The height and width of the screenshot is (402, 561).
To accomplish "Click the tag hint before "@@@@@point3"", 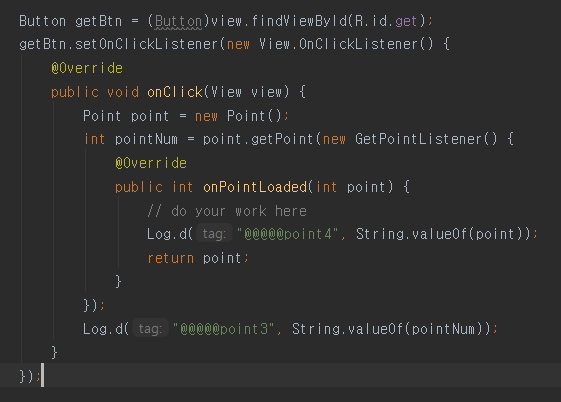I will [x=150, y=329].
